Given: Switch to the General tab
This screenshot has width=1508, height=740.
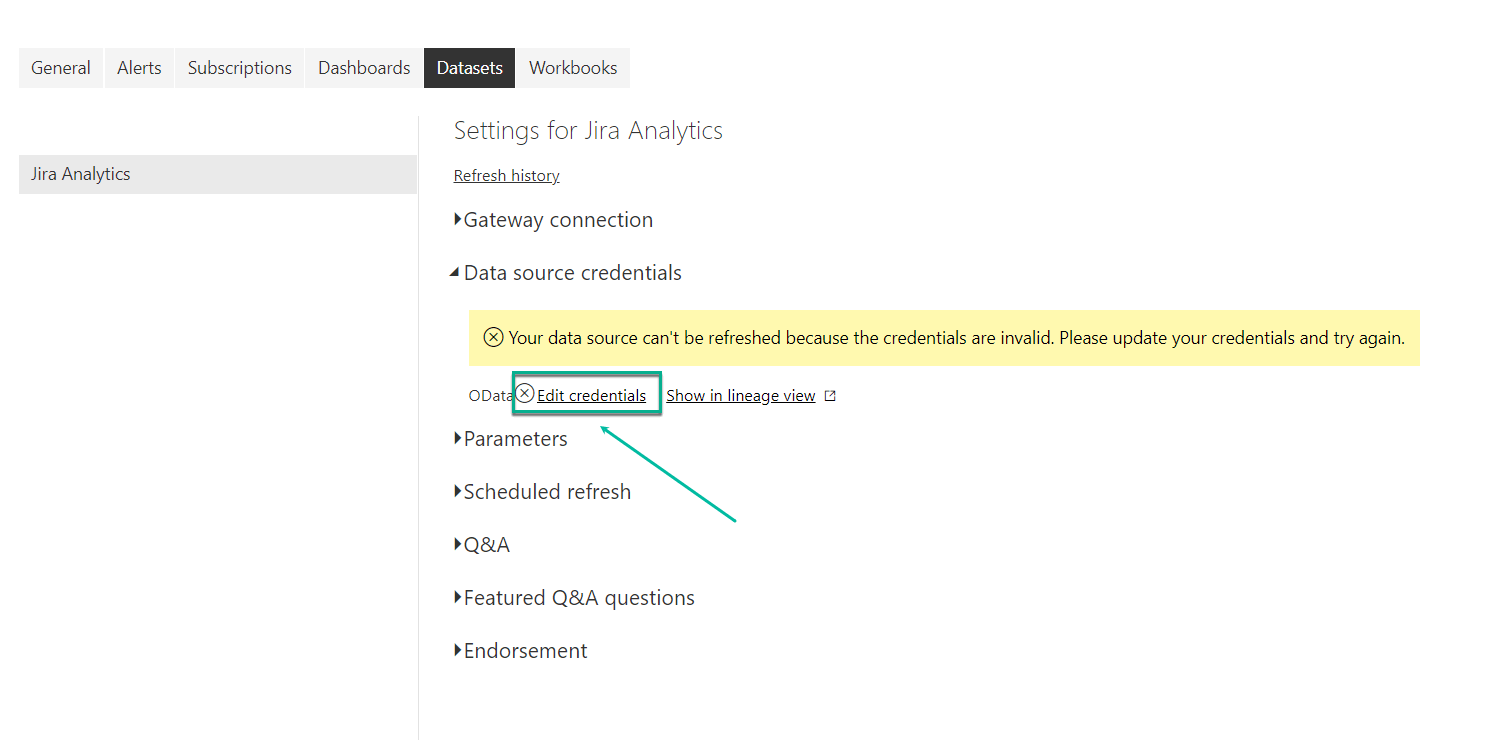Looking at the screenshot, I should 61,68.
